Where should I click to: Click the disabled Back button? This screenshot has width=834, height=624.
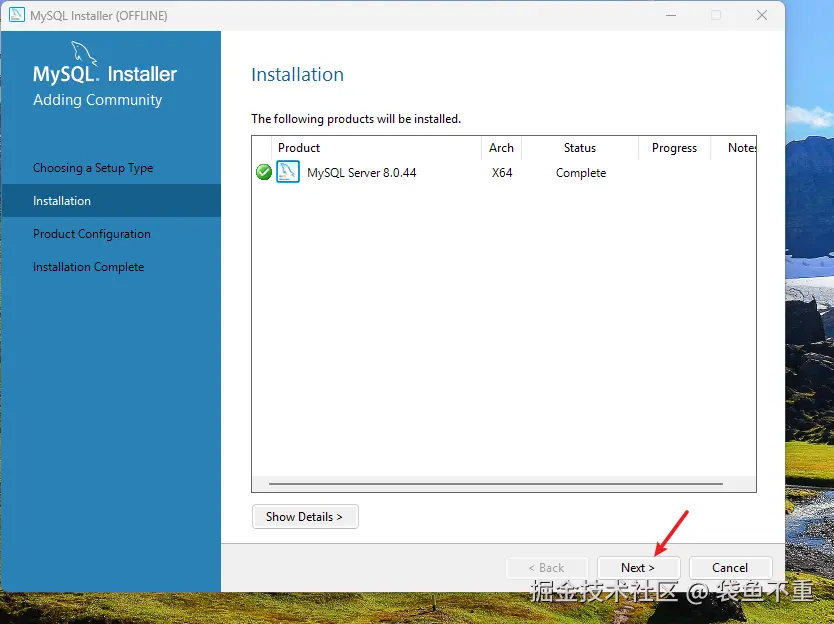pos(547,568)
